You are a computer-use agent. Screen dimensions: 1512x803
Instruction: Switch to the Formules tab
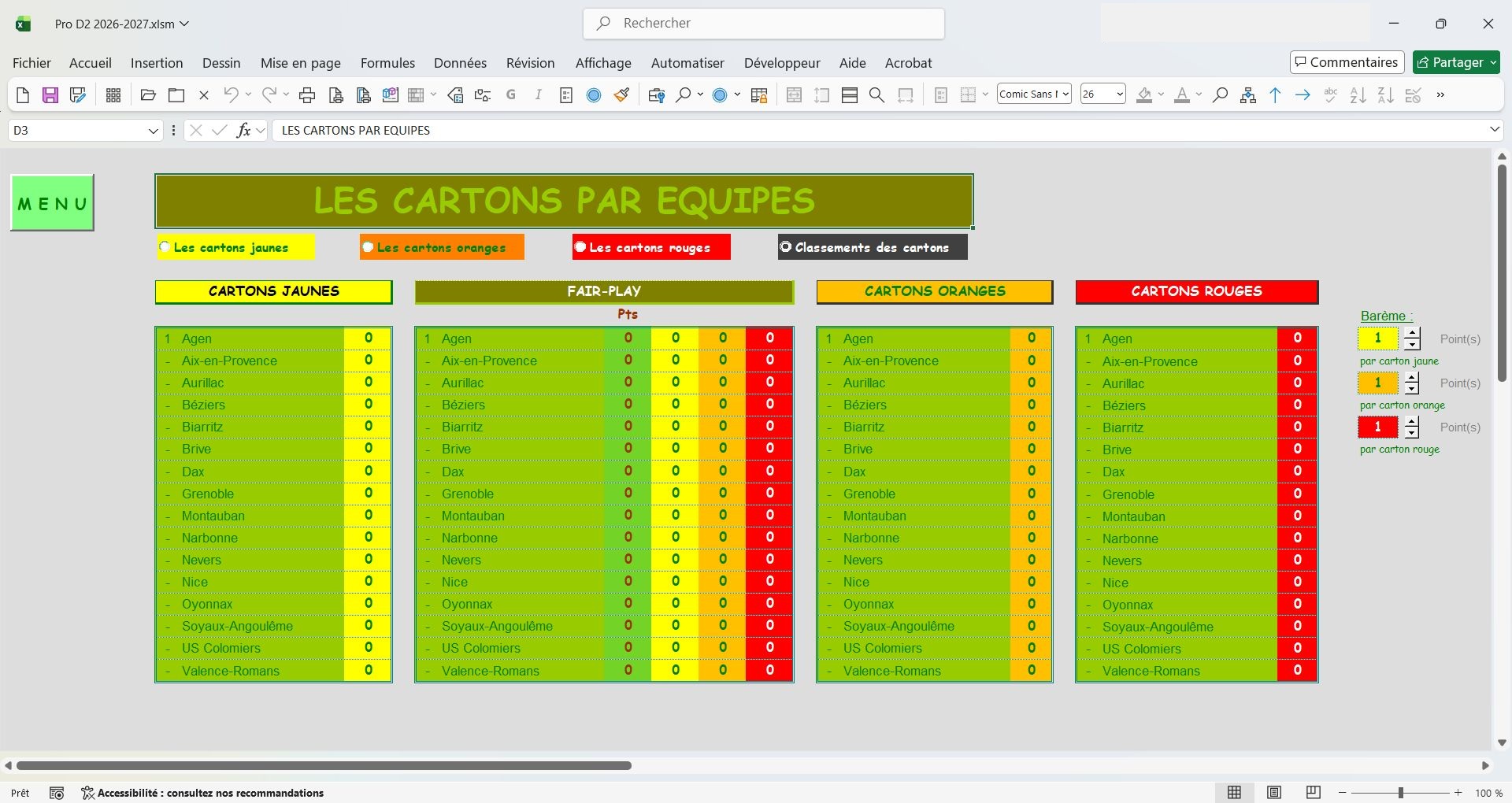coord(387,63)
